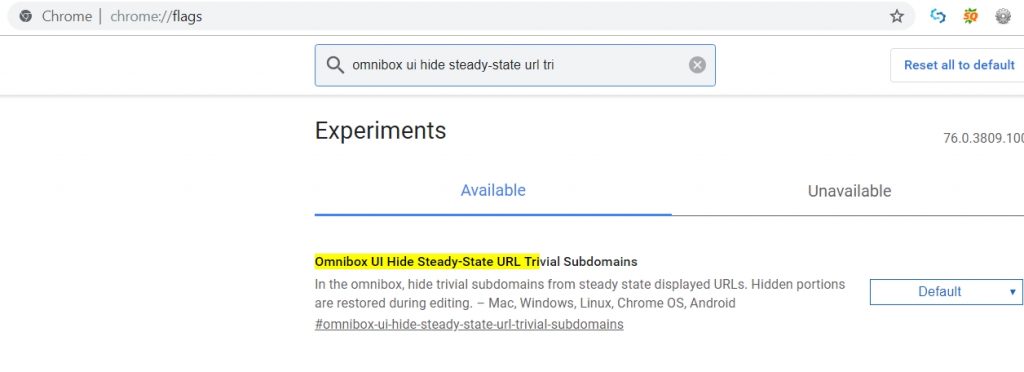Open the orange SQ extension icon
The height and width of the screenshot is (372, 1024).
point(970,16)
